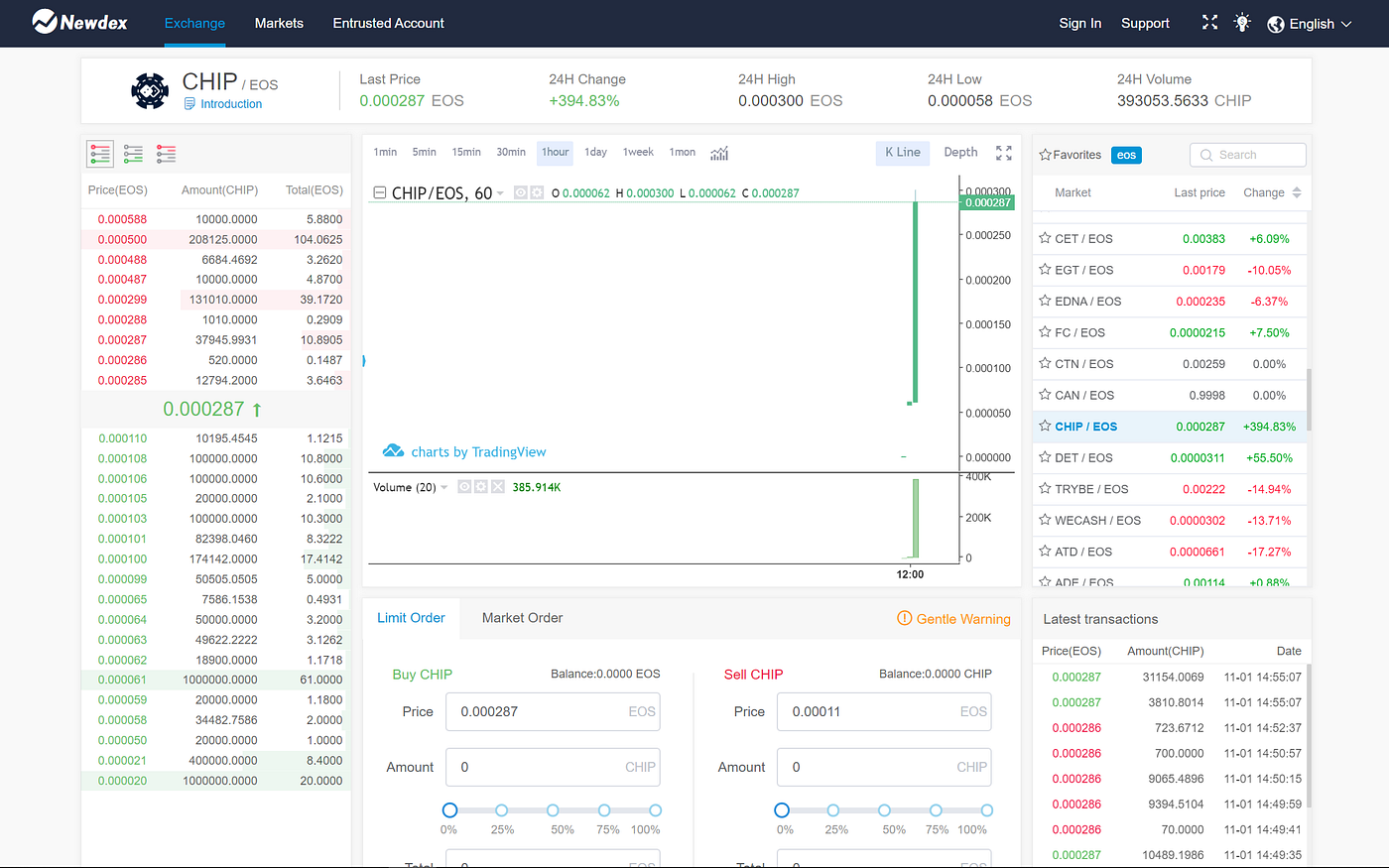Star the EGT / EOS market
Image resolution: width=1389 pixels, height=868 pixels.
pos(1045,270)
